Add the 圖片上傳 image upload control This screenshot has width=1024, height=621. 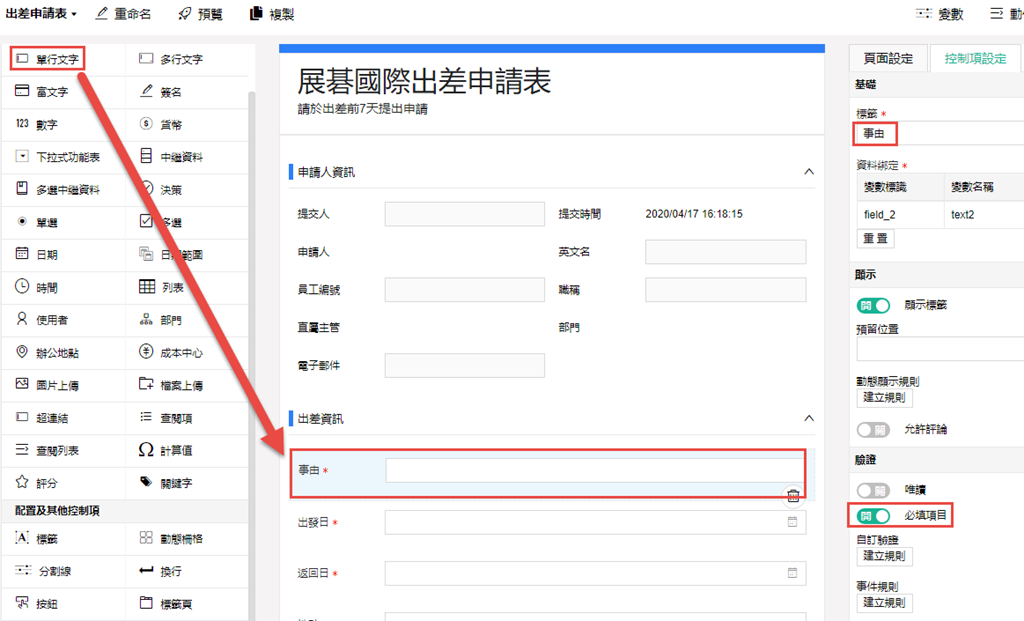tap(22, 385)
